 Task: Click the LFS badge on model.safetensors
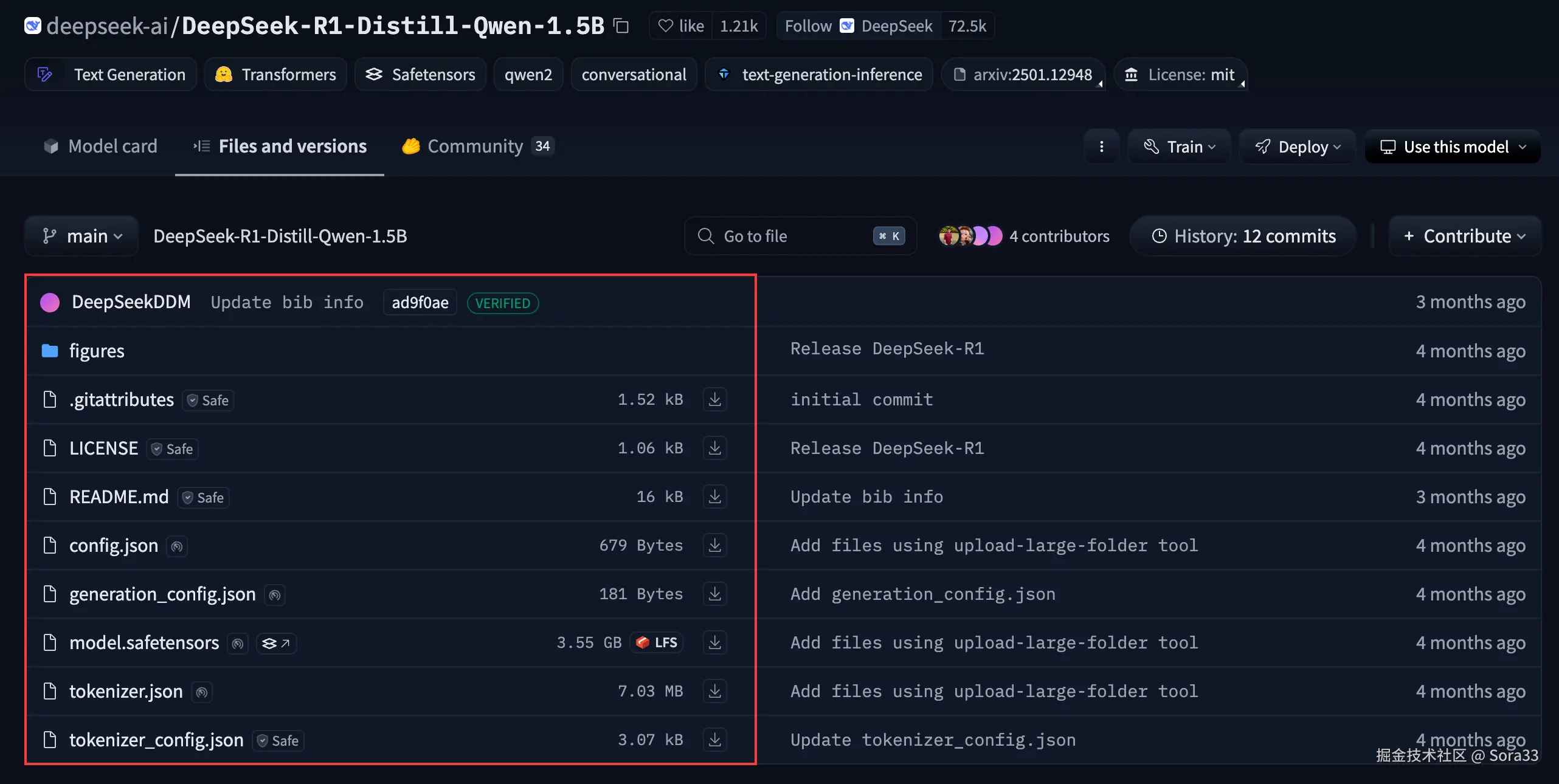coord(657,642)
